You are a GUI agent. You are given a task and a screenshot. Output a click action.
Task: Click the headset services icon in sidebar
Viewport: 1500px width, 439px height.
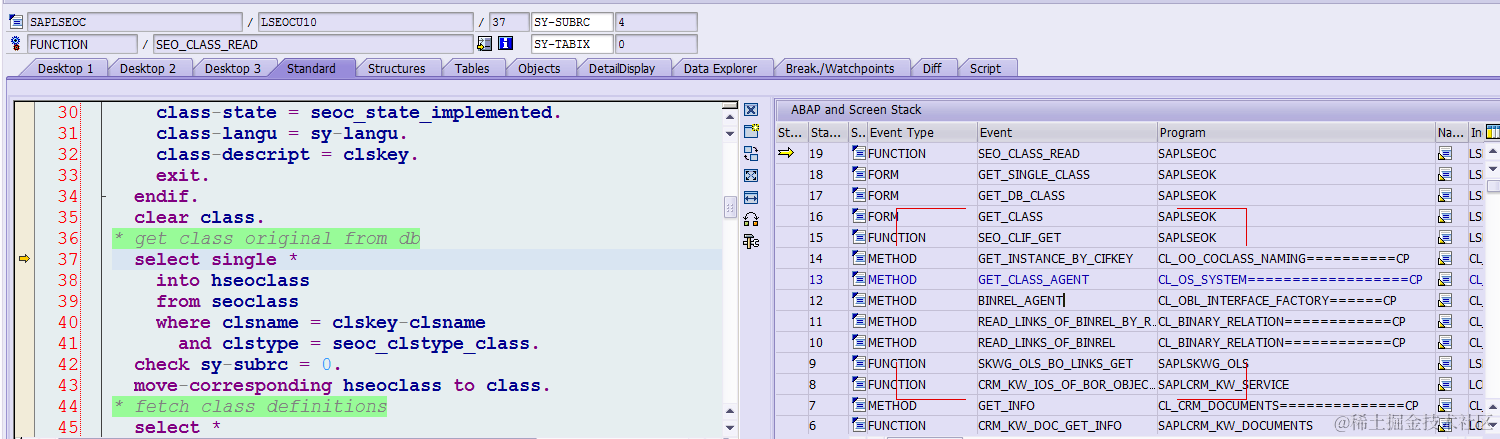751,219
